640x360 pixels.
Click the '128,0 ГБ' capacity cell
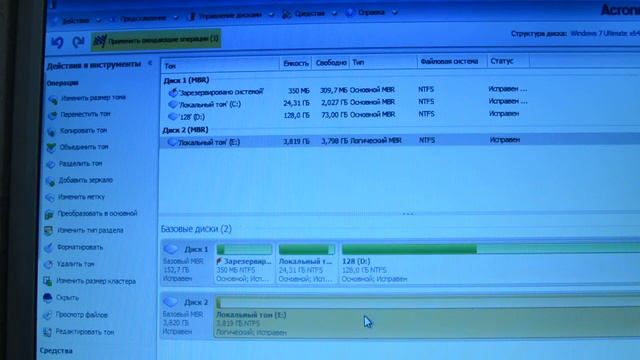coord(297,116)
